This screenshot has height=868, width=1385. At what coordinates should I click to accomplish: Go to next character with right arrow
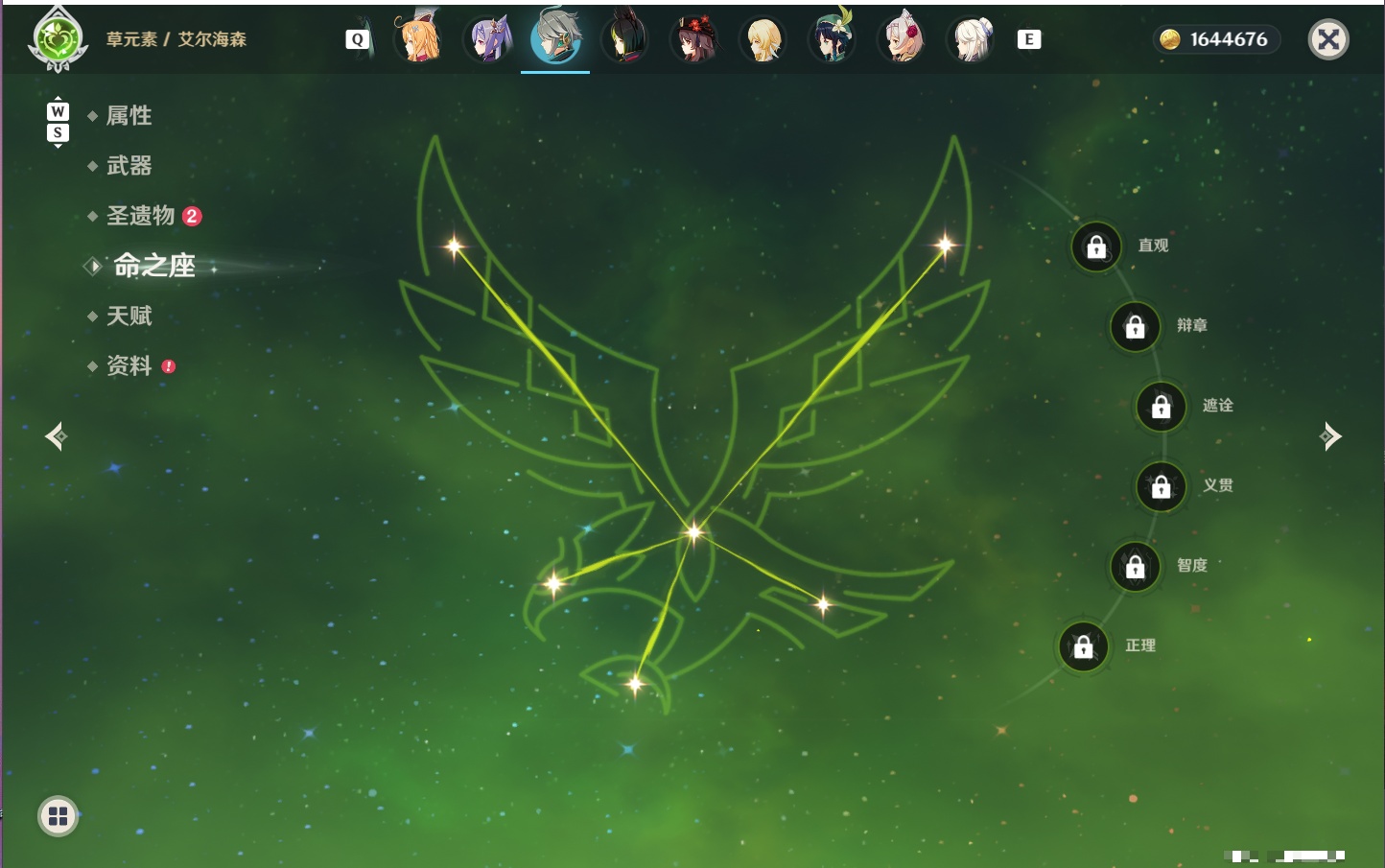click(1330, 436)
